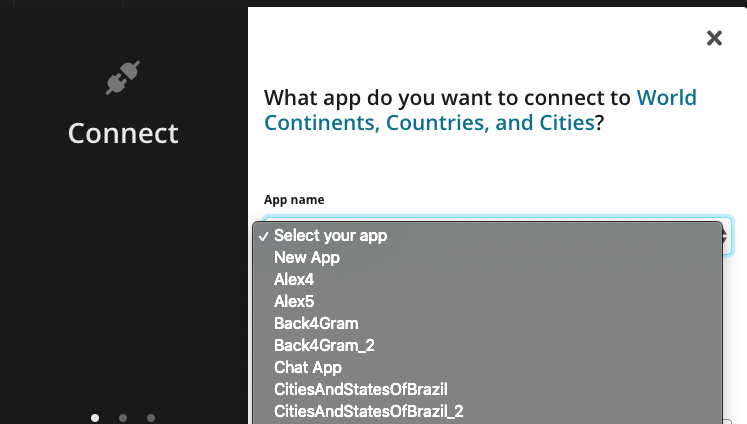The image size is (747, 424).
Task: Select "Back4Gram" from the dropdown
Action: coord(488,323)
